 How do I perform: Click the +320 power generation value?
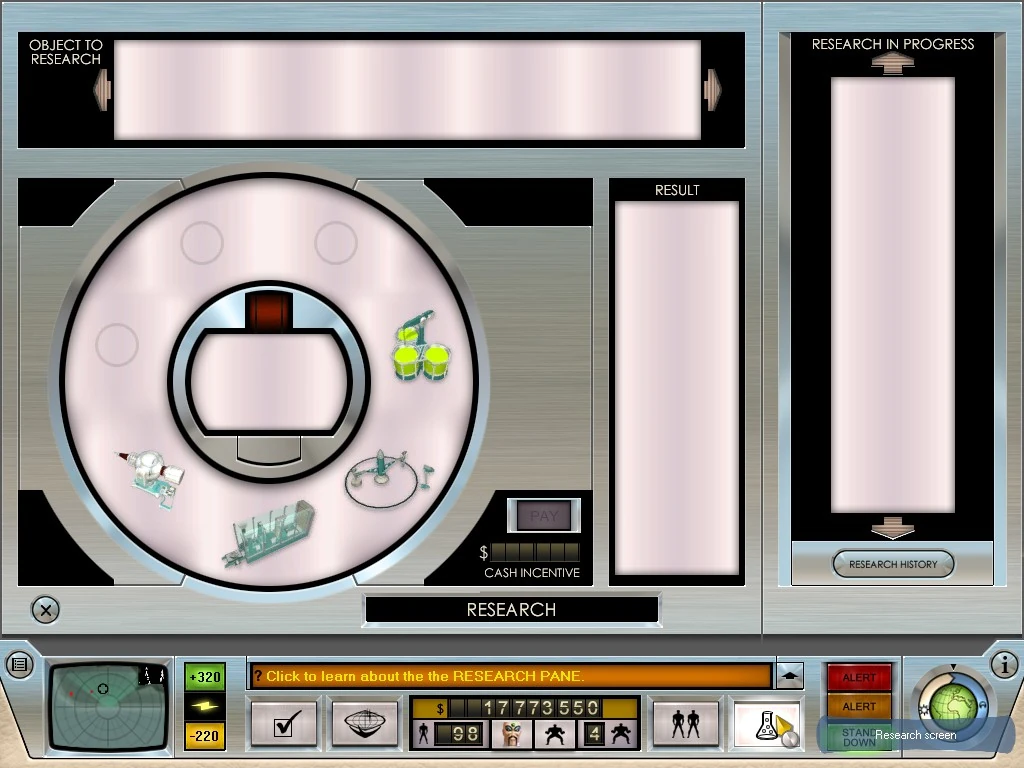click(204, 677)
